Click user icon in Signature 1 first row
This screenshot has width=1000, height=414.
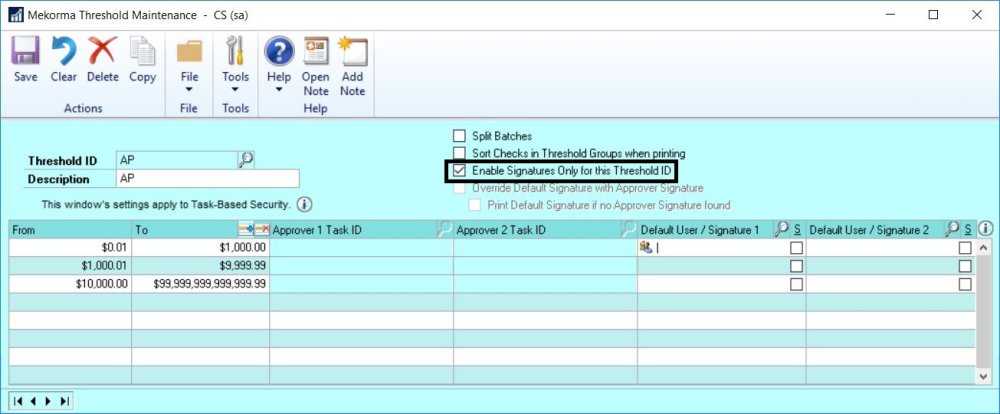[x=645, y=248]
